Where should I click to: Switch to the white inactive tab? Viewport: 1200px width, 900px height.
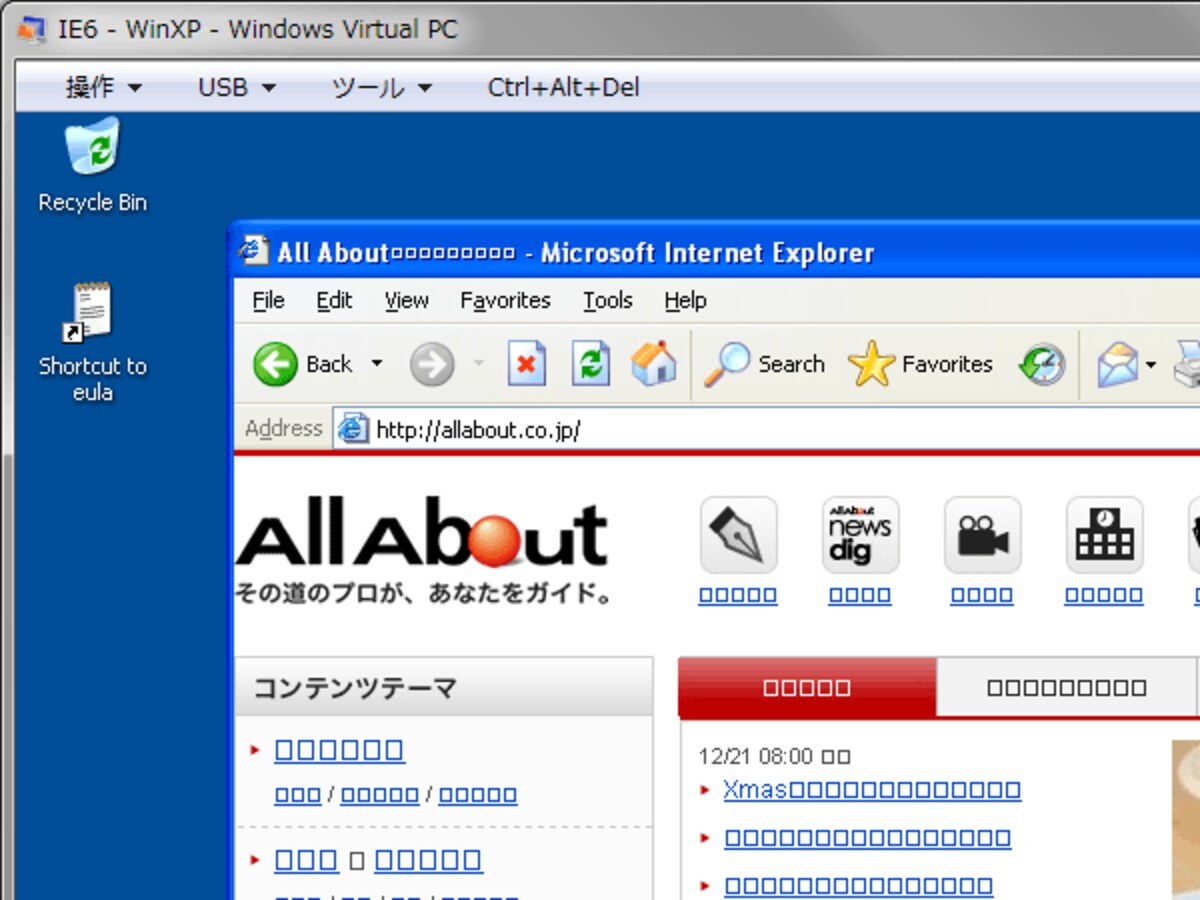click(x=1067, y=687)
